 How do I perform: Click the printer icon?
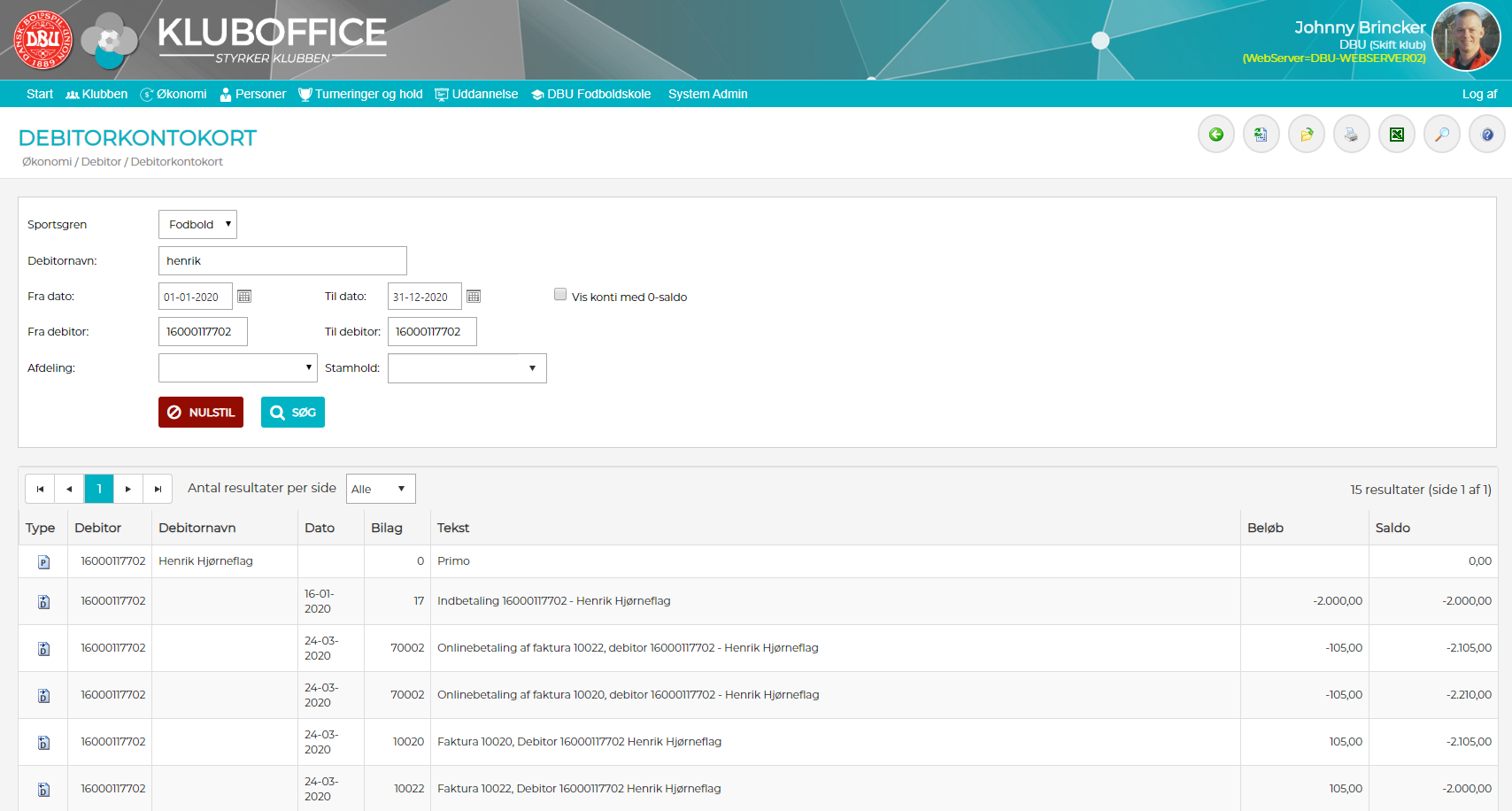point(1351,135)
